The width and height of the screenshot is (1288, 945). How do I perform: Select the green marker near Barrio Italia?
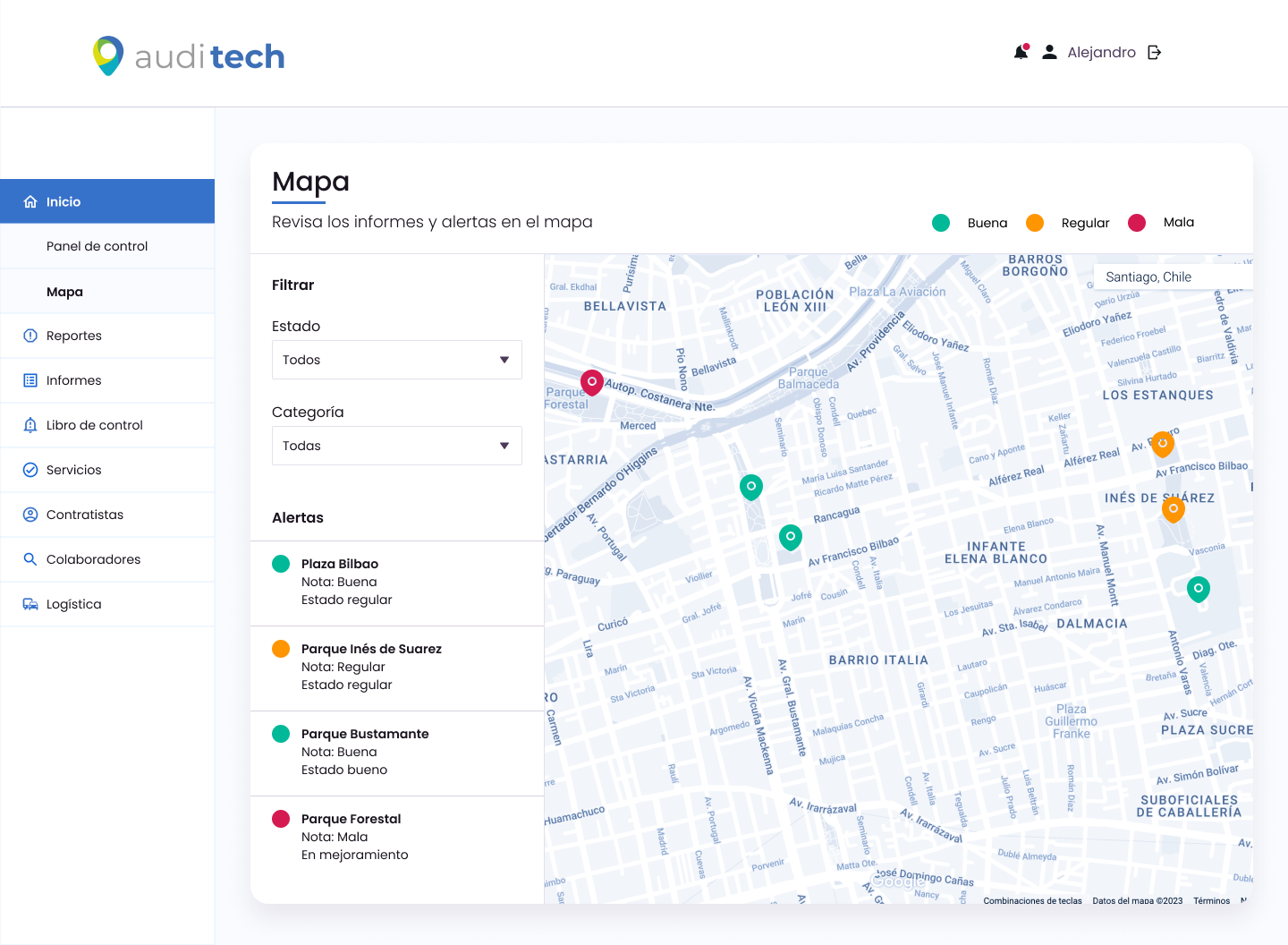point(790,537)
